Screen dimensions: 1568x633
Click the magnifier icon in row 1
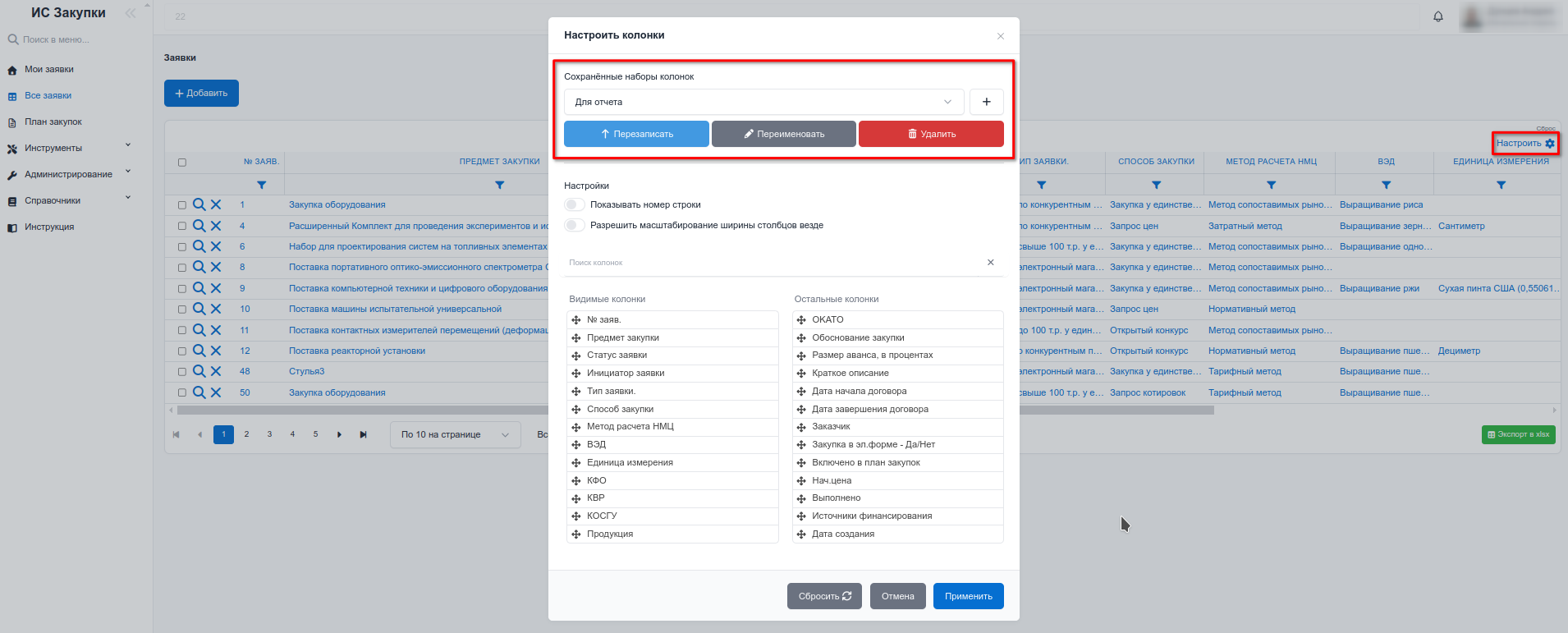click(199, 204)
